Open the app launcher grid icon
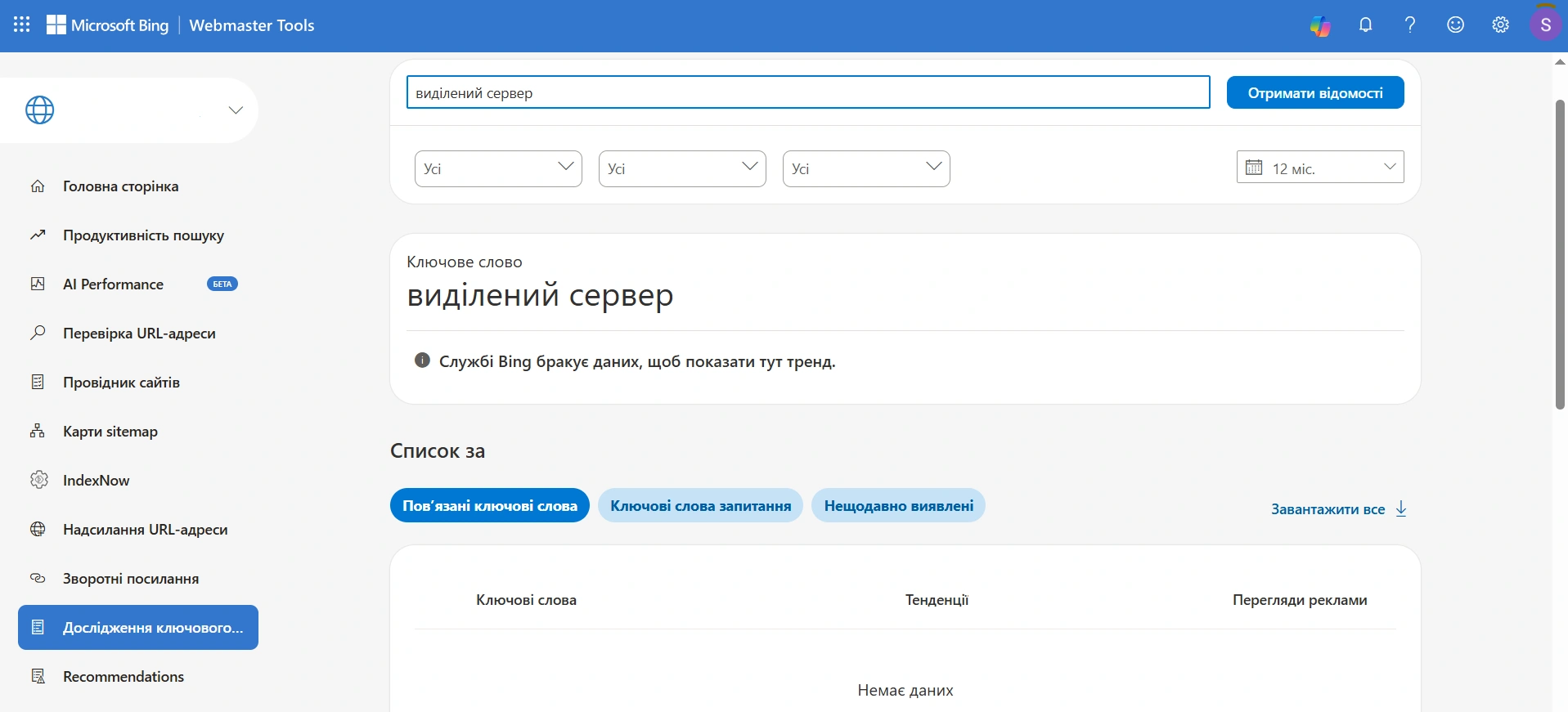Screen dimensions: 1568x712 (22, 25)
